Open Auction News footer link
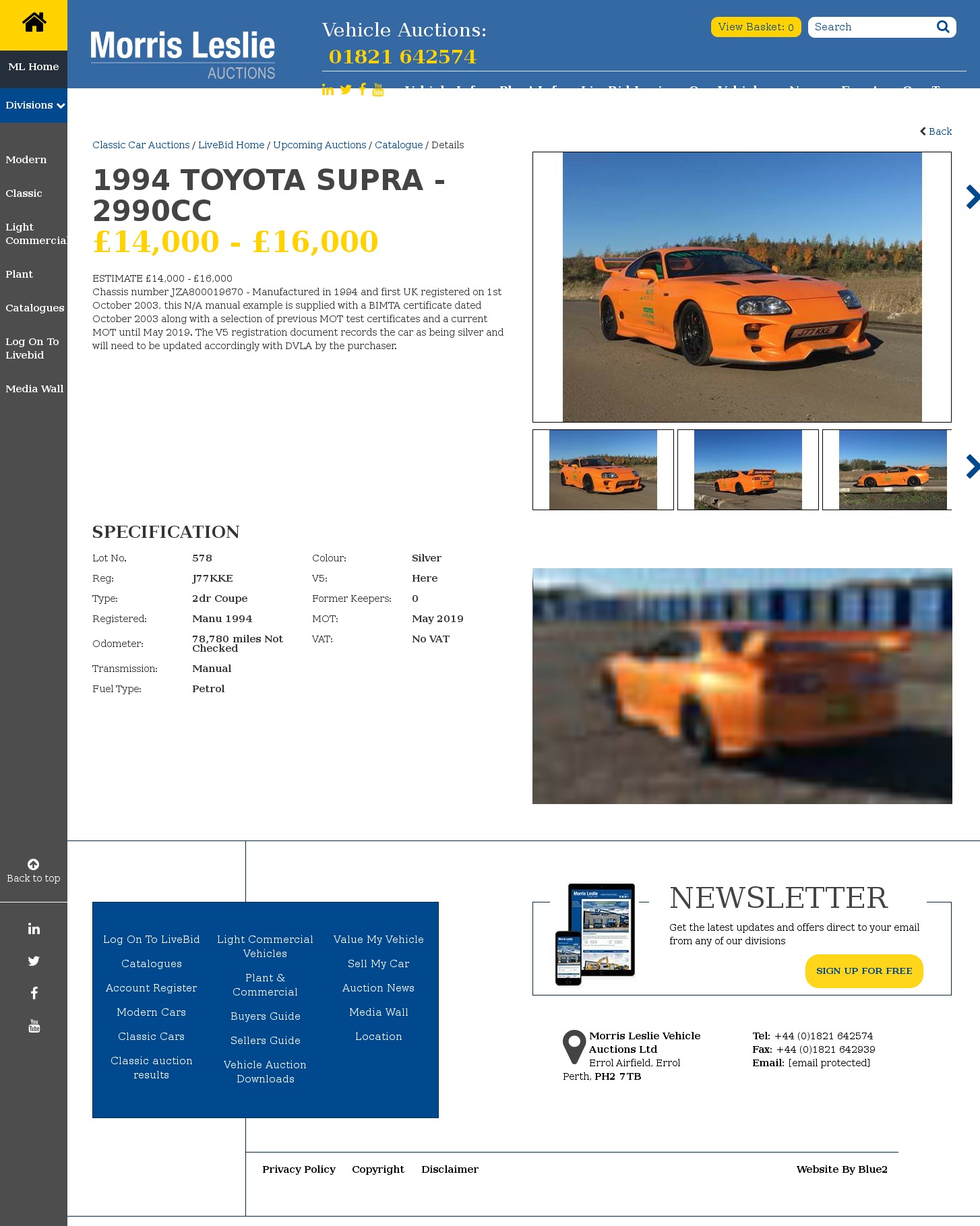The height and width of the screenshot is (1226, 980). pos(379,988)
